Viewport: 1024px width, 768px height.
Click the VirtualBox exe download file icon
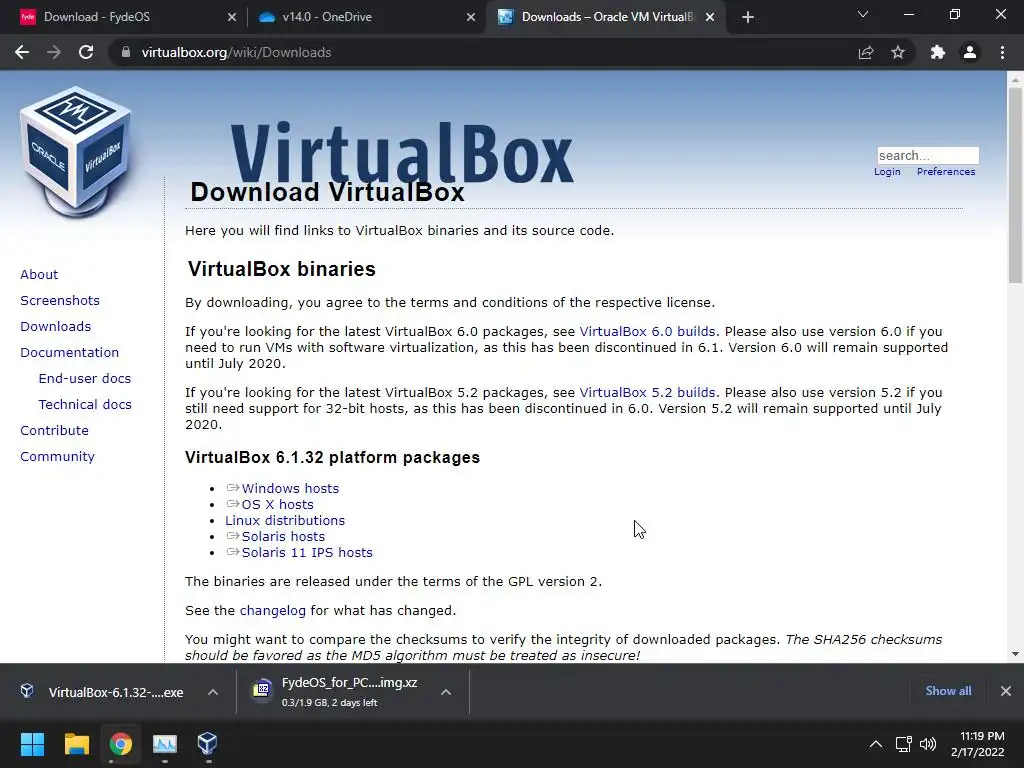[x=27, y=691]
